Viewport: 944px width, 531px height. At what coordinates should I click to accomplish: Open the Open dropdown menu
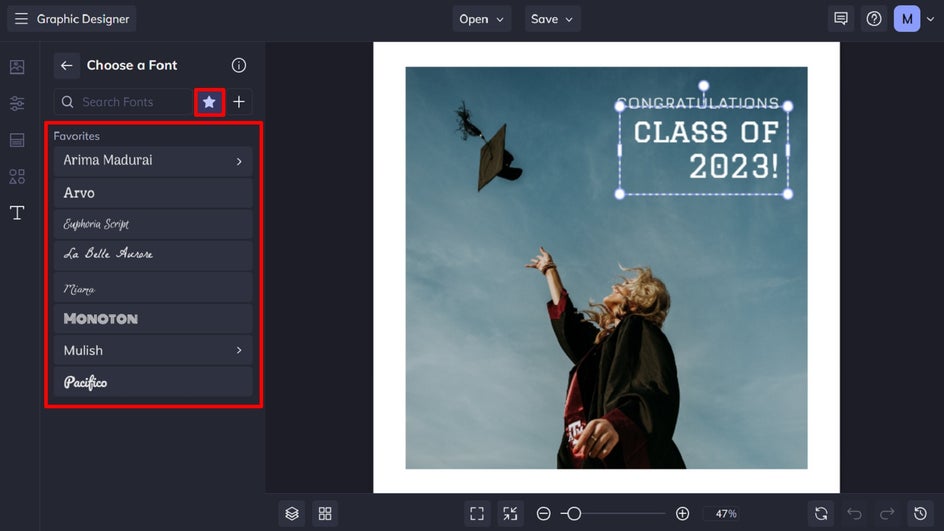tap(481, 19)
